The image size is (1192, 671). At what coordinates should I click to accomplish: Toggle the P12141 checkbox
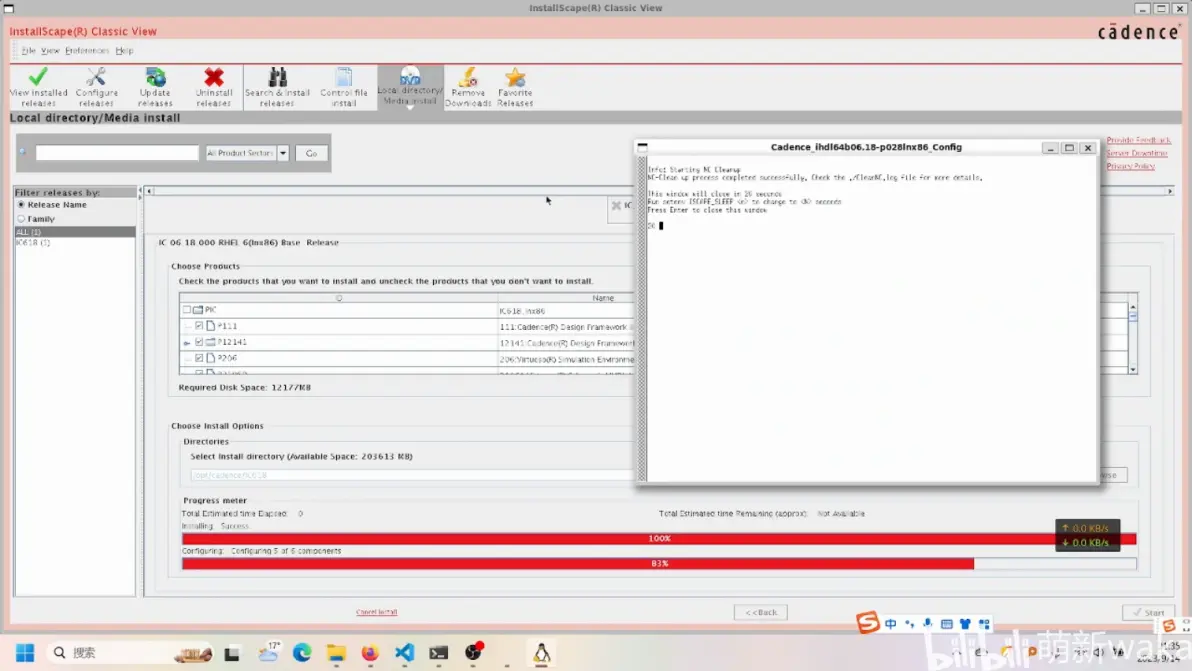199,342
